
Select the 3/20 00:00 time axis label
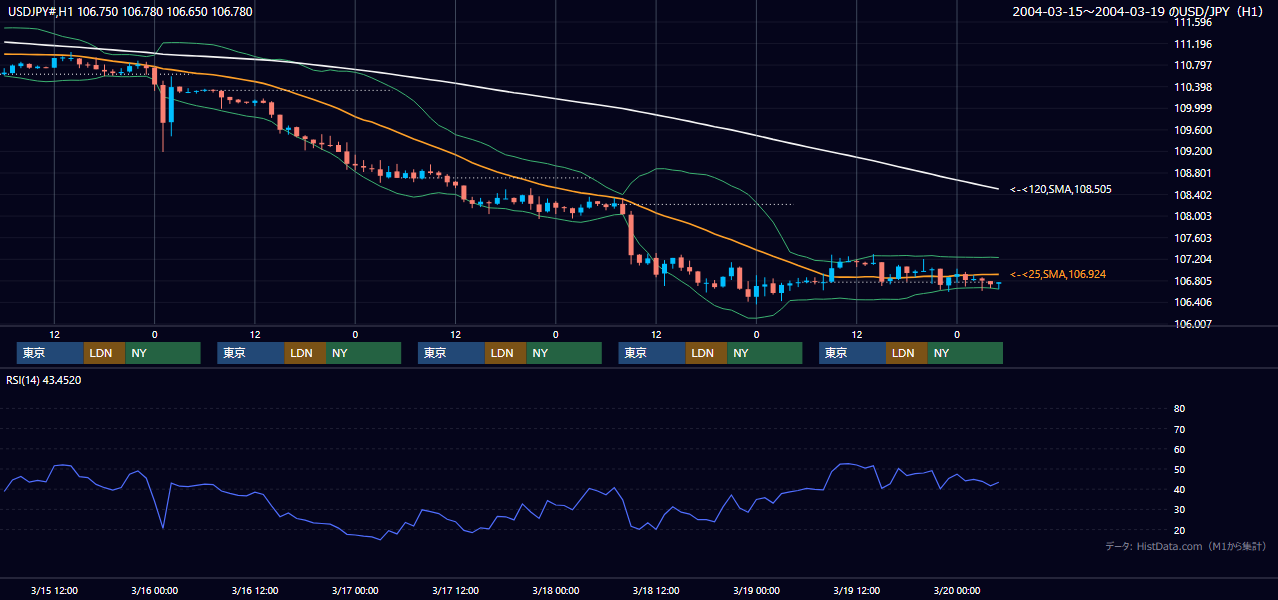(x=957, y=590)
